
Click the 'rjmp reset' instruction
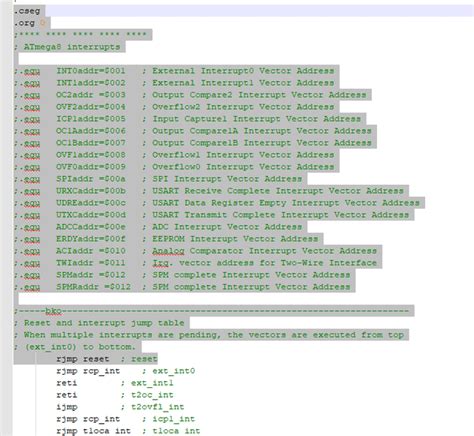tap(83, 359)
